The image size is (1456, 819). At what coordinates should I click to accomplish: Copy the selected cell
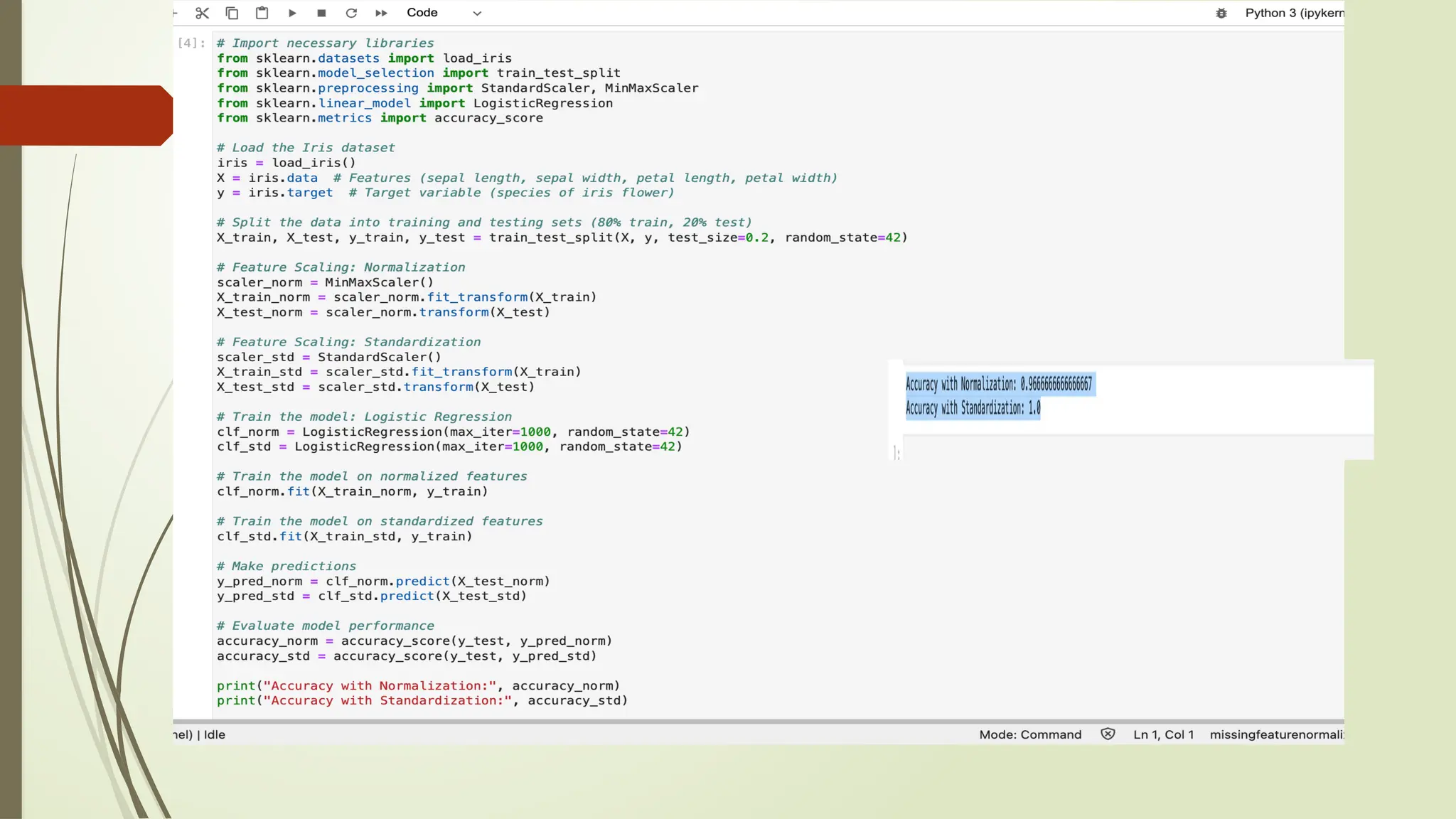click(x=232, y=13)
